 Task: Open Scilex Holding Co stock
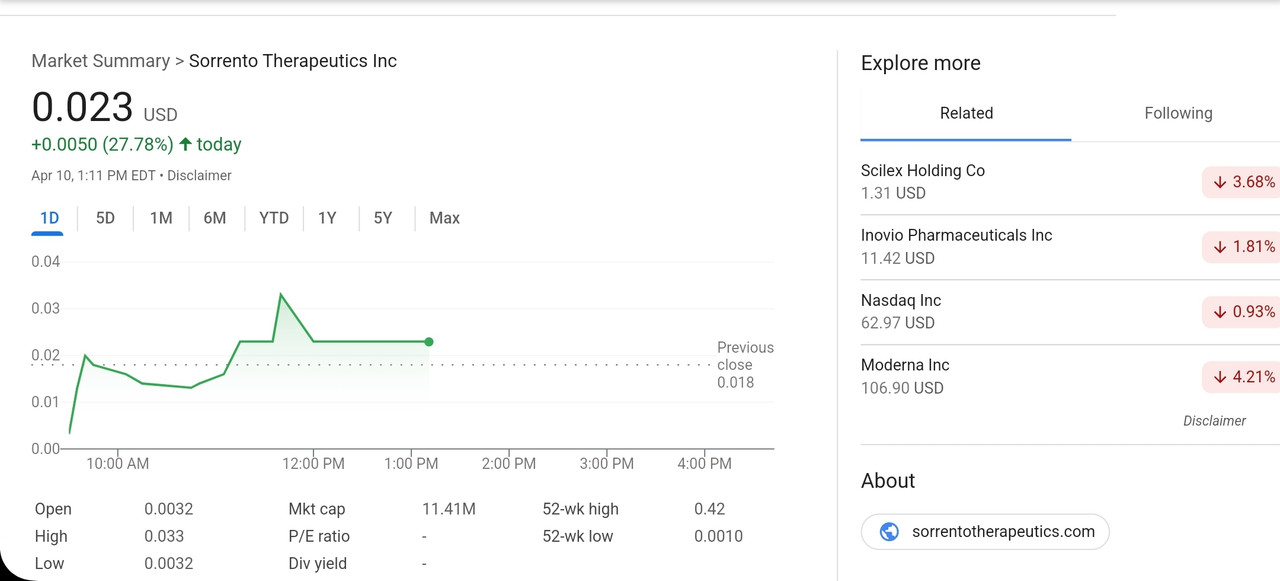tap(922, 171)
